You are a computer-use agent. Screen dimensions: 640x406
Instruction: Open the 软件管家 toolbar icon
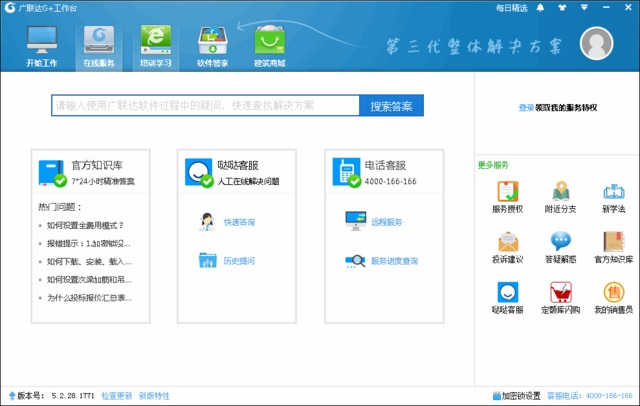212,45
